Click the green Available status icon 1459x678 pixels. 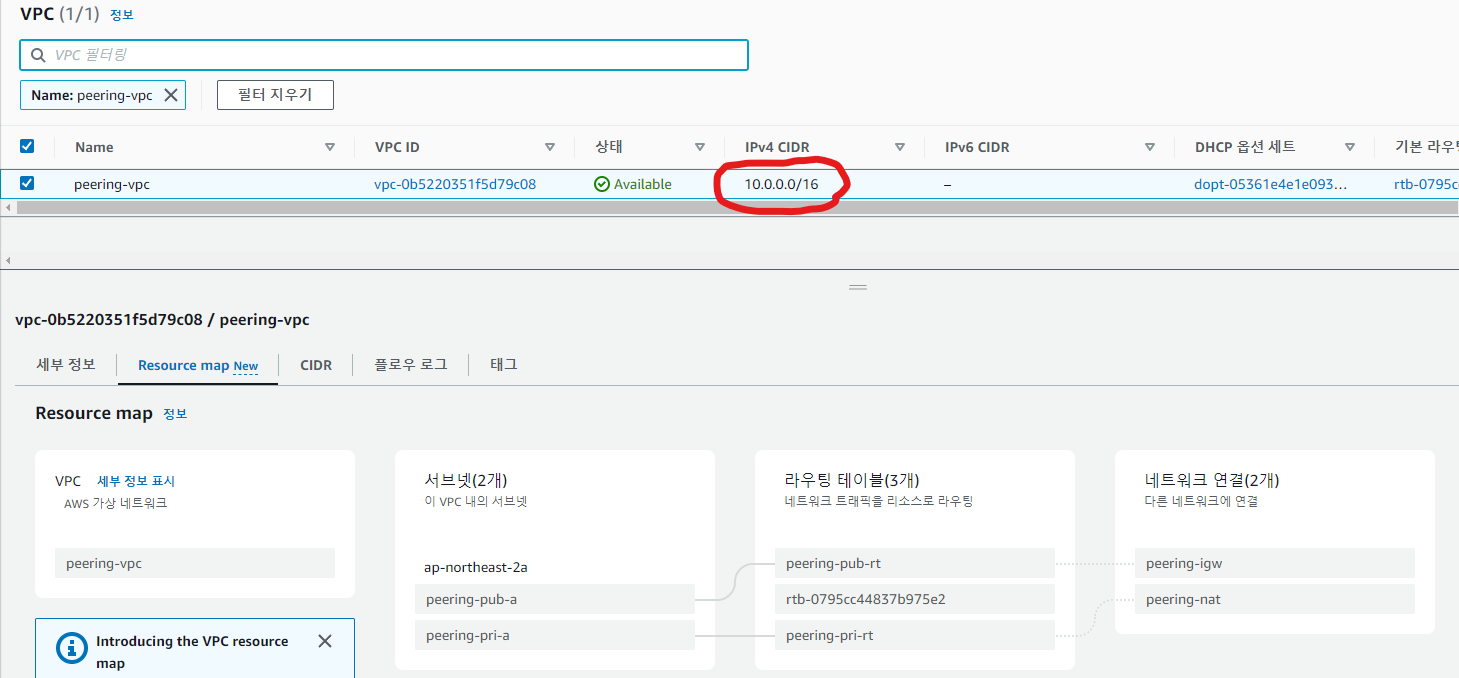(601, 184)
